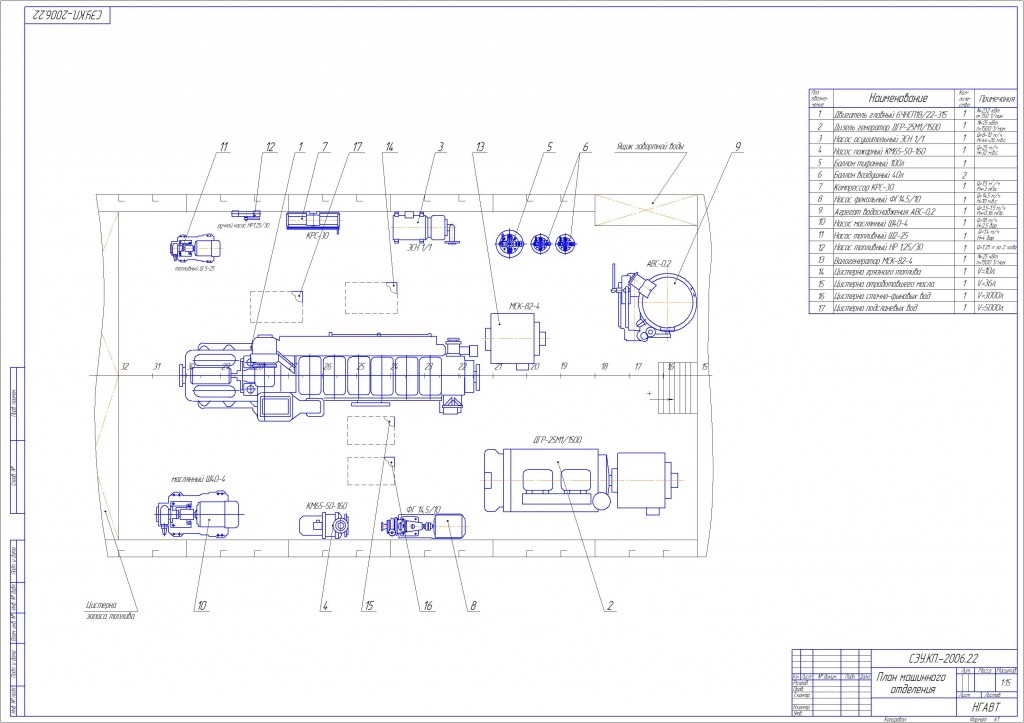Viewport: 1024px width, 723px height.
Task: Select table row "Валогенератор МСК-82-4"
Action: coord(913,259)
